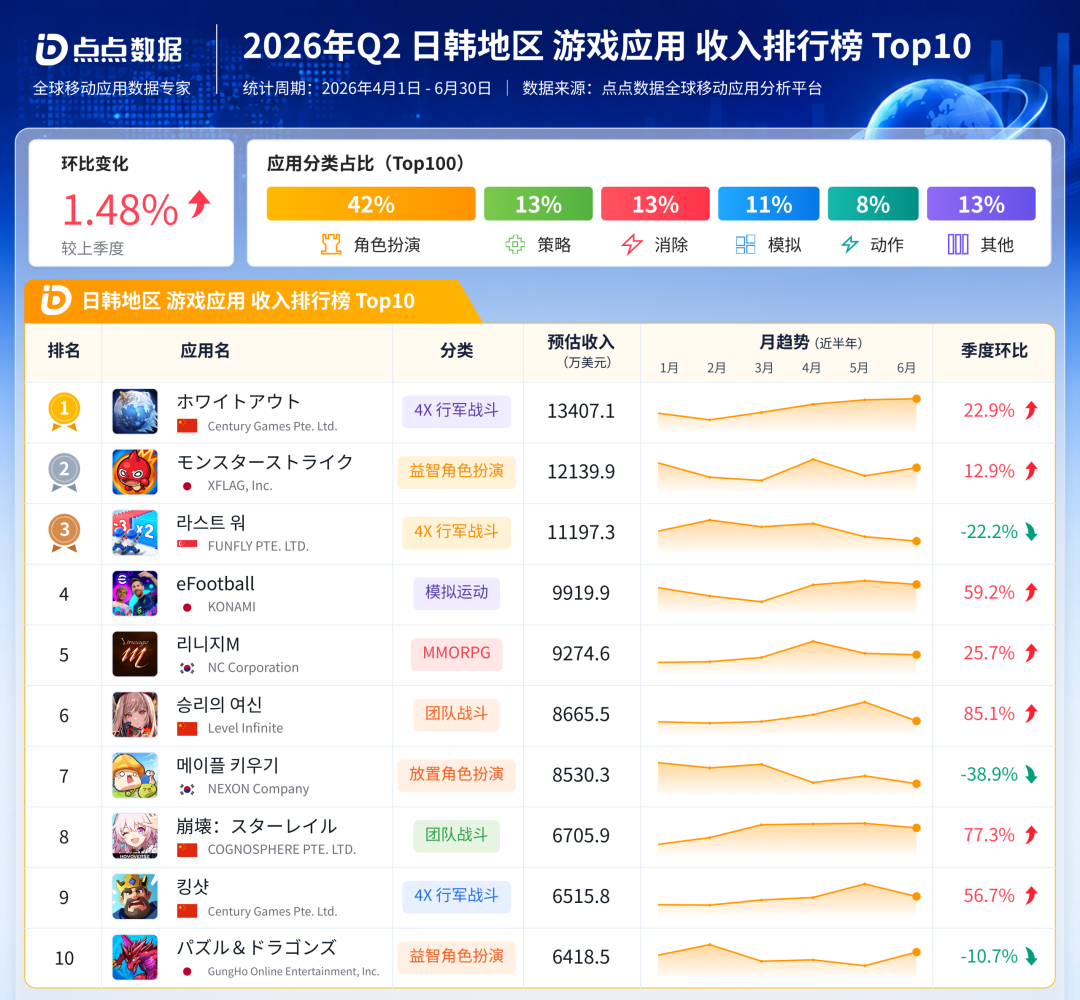Click the silver rank 2 medal
Screen dimensions: 1080x1000
tap(64, 472)
